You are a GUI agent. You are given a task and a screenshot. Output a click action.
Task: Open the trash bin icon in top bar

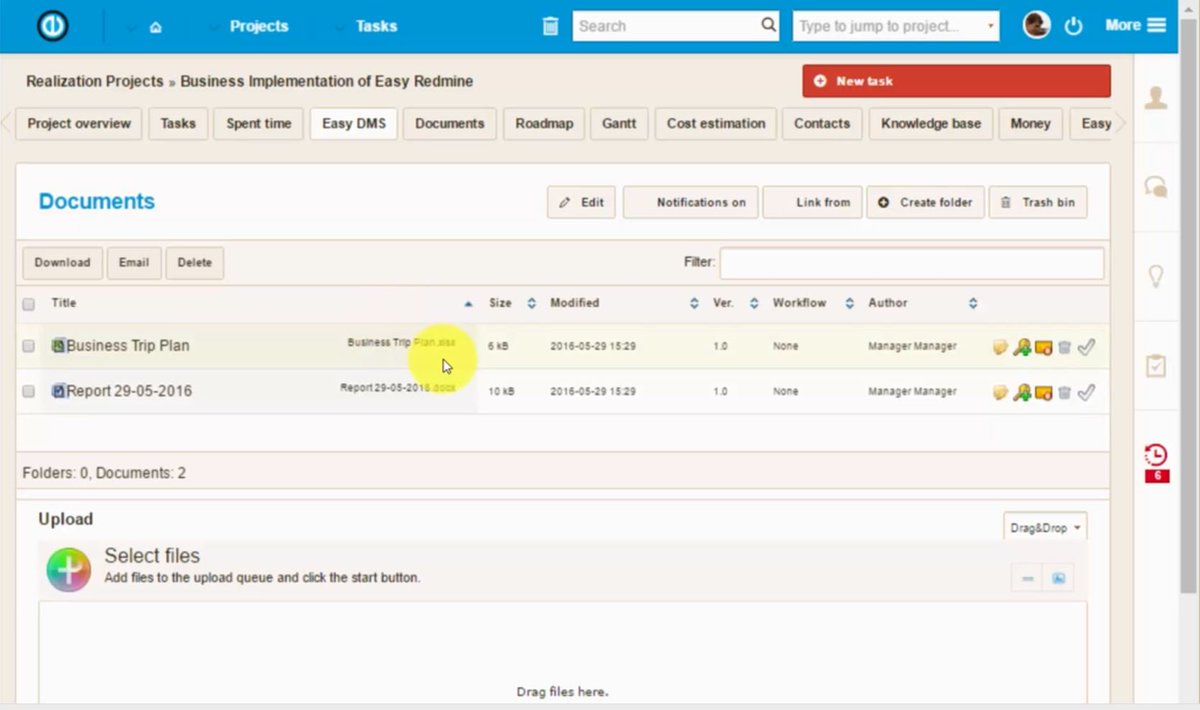point(550,26)
